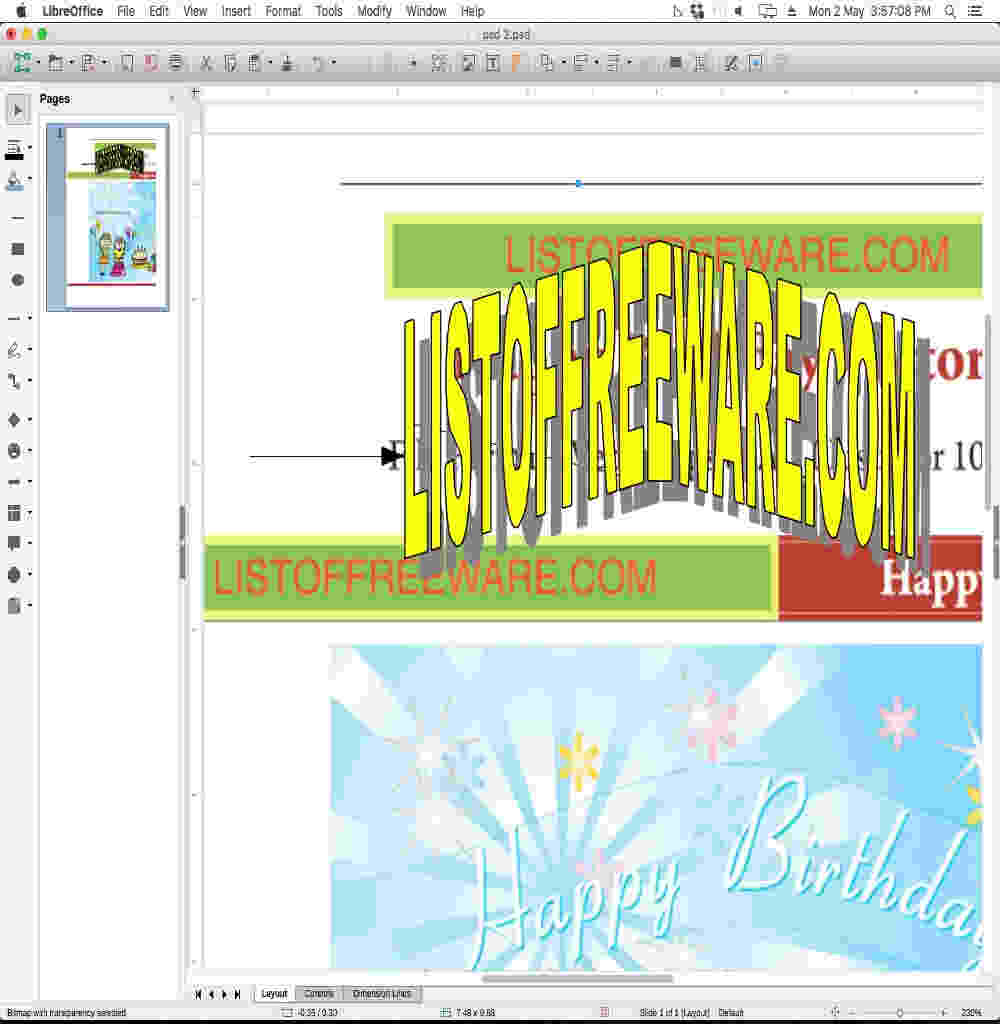The height and width of the screenshot is (1024, 1000).
Task: Open macOS Spotlight search icon
Action: [950, 11]
